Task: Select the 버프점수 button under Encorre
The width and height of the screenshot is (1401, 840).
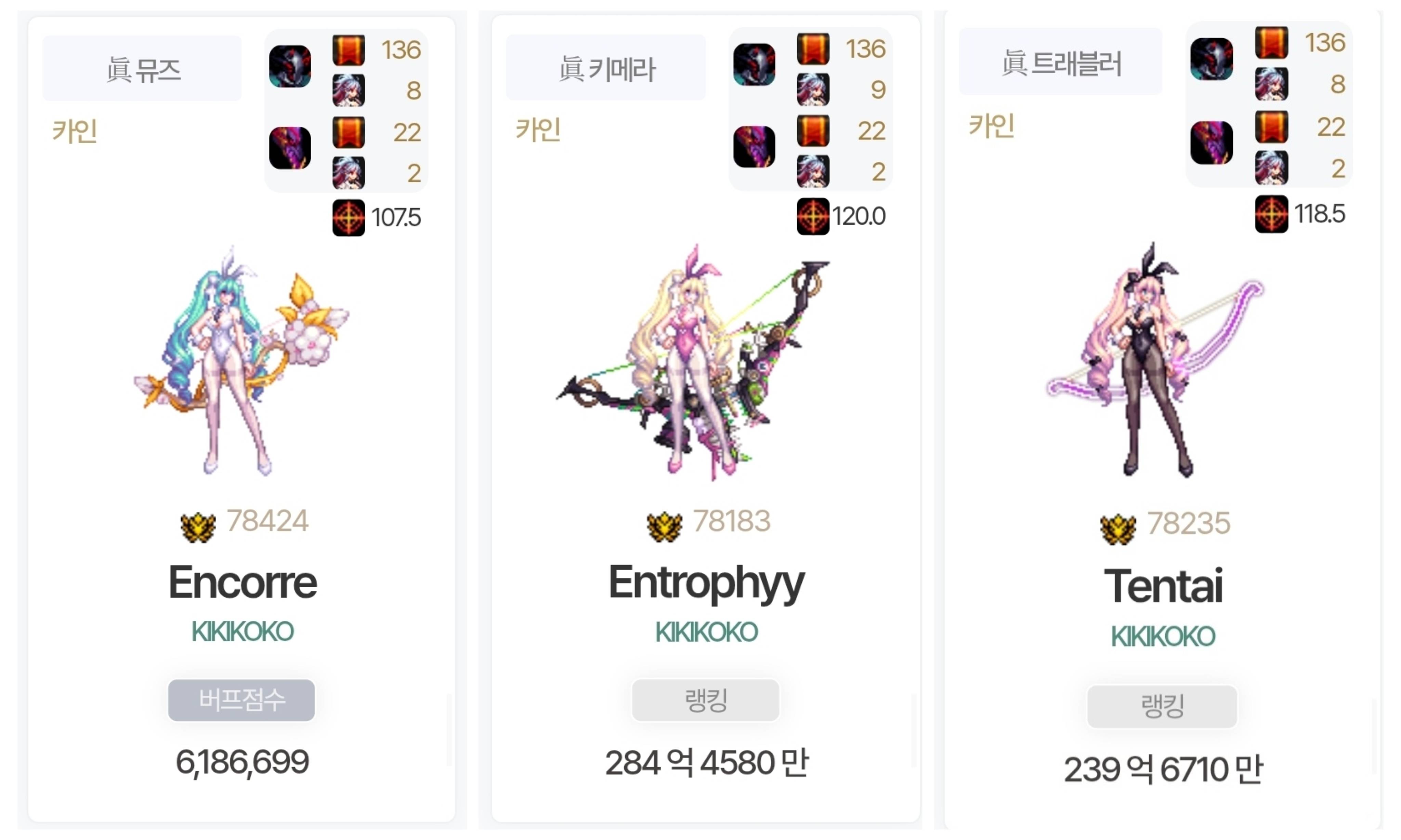Action: coord(241,700)
